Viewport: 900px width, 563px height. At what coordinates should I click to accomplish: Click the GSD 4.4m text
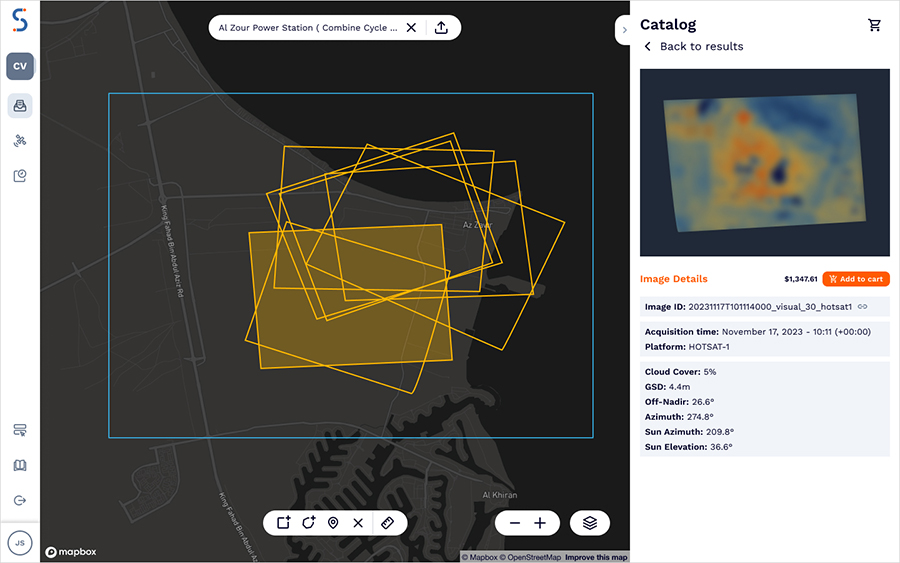pos(667,387)
